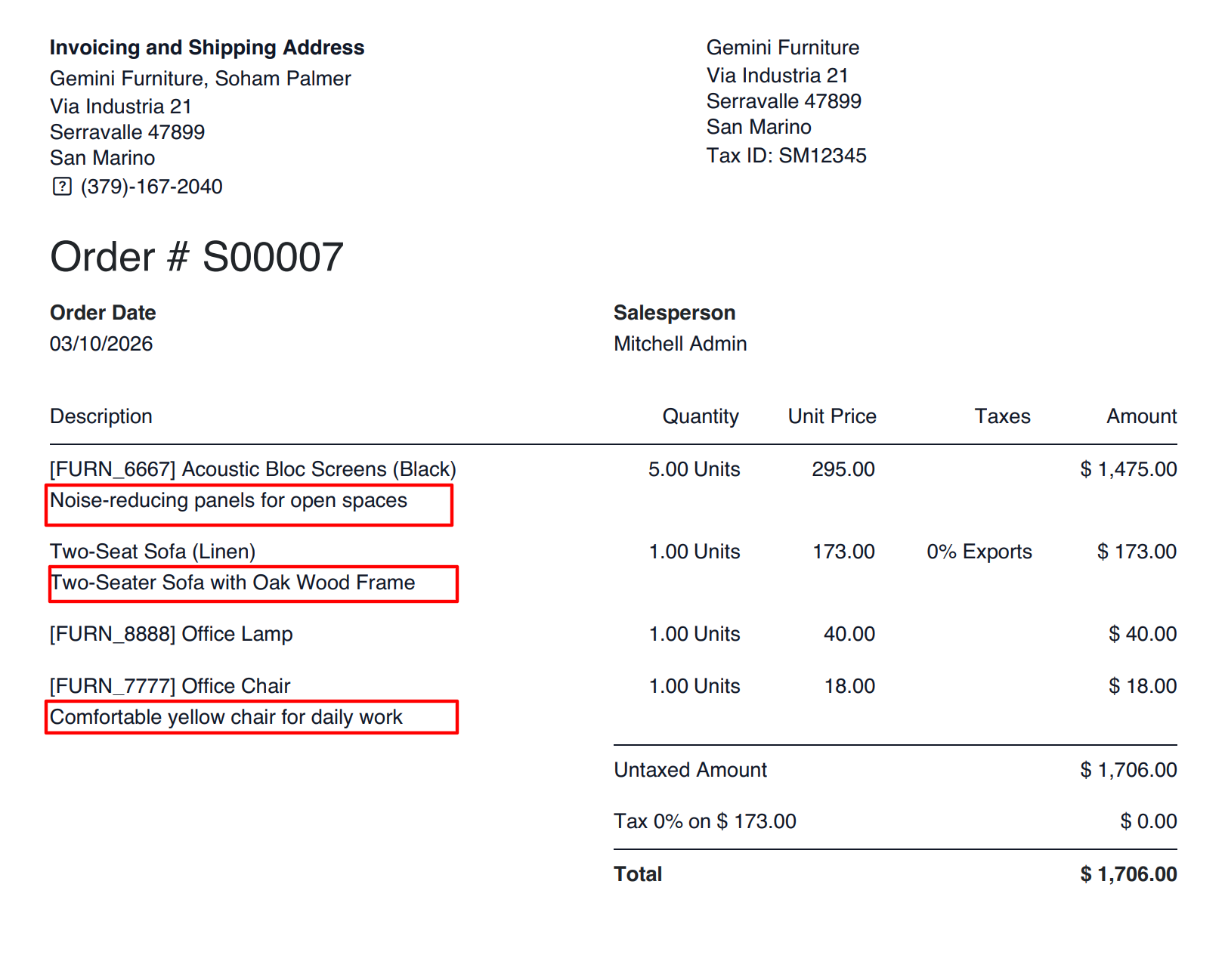The height and width of the screenshot is (980, 1225).
Task: Click the Taxes column header
Action: pyautogui.click(x=1002, y=416)
